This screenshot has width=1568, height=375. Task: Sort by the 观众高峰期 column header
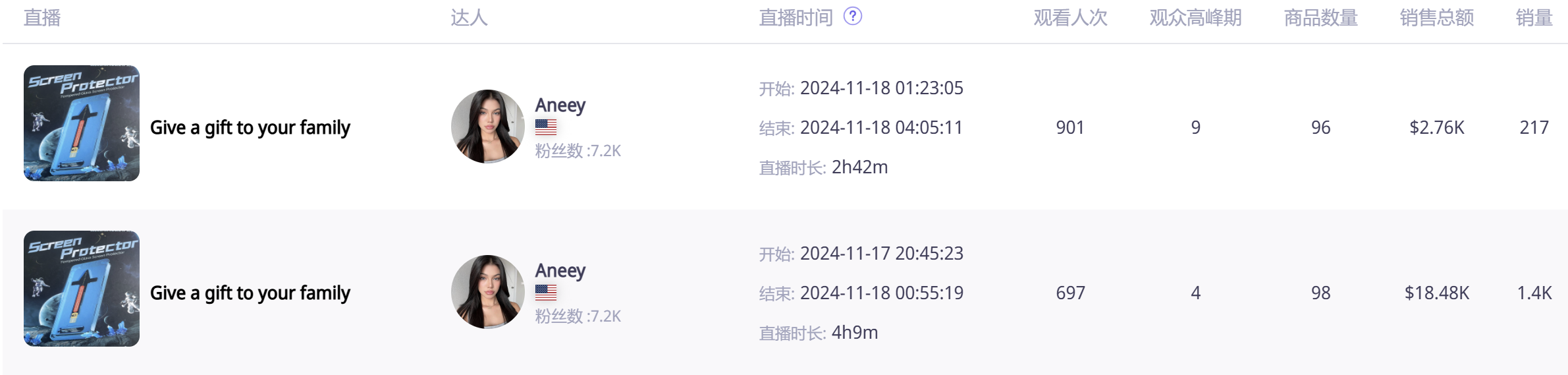[x=1195, y=18]
